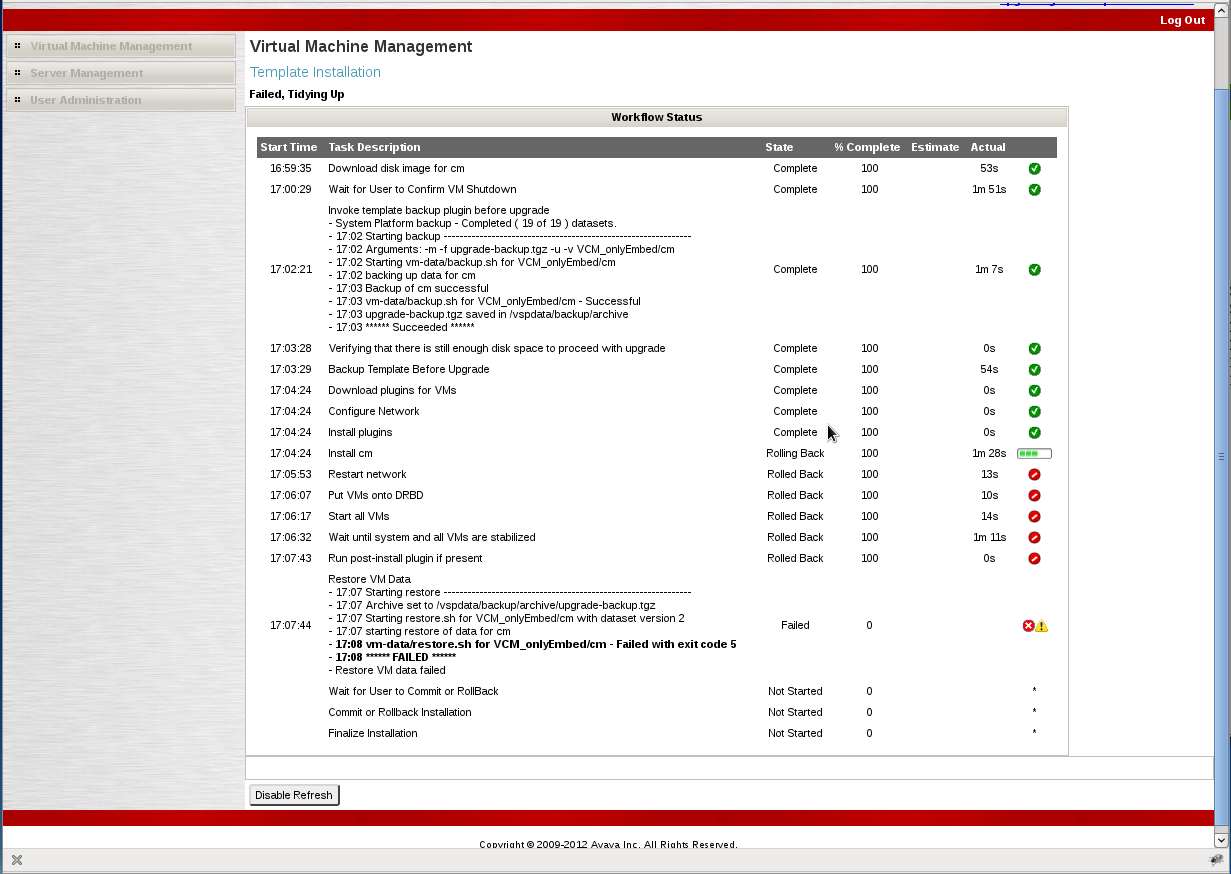Click "Configure Network" task text
1231x874 pixels.
pyautogui.click(x=374, y=412)
